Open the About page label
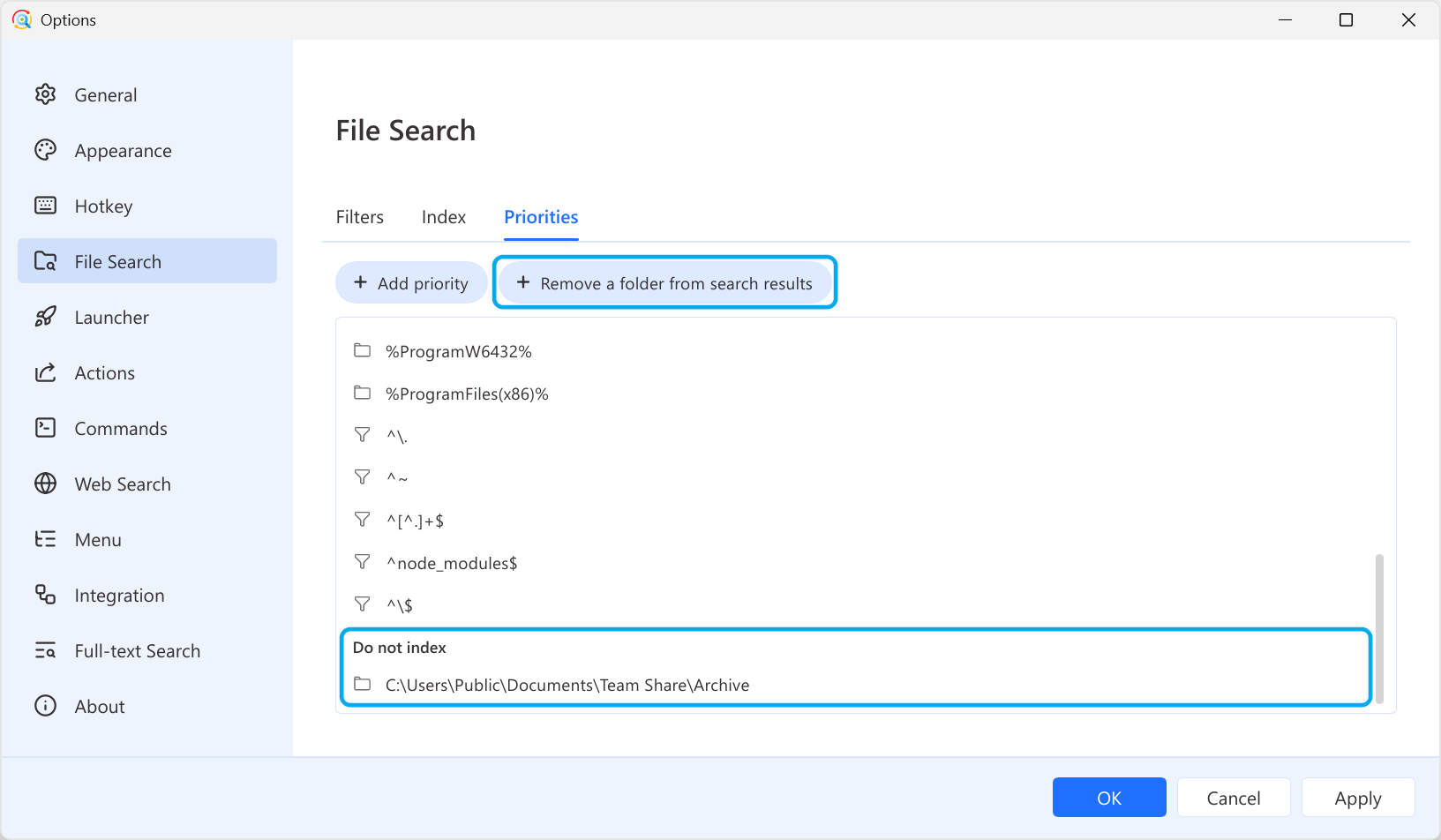The height and width of the screenshot is (840, 1441). (100, 707)
